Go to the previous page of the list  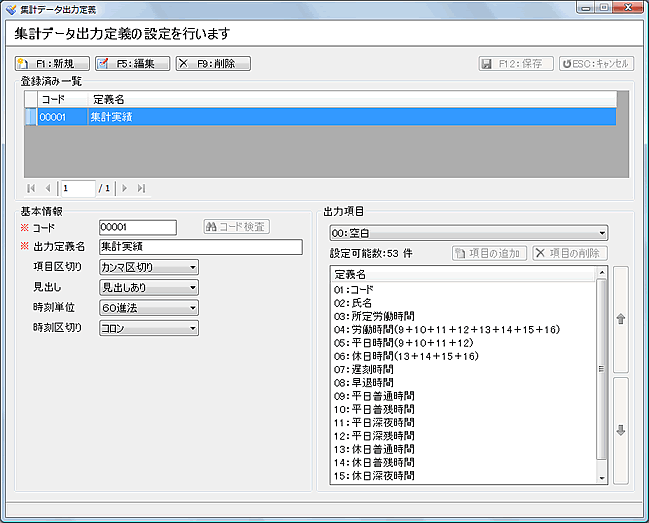48,188
